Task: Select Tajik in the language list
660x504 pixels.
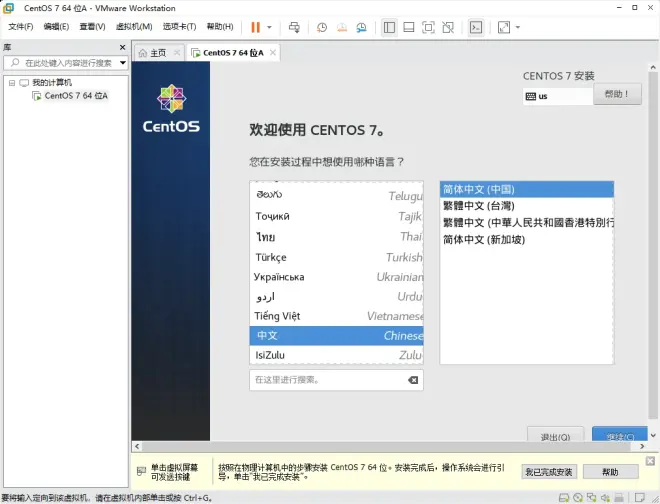Action: tap(336, 216)
